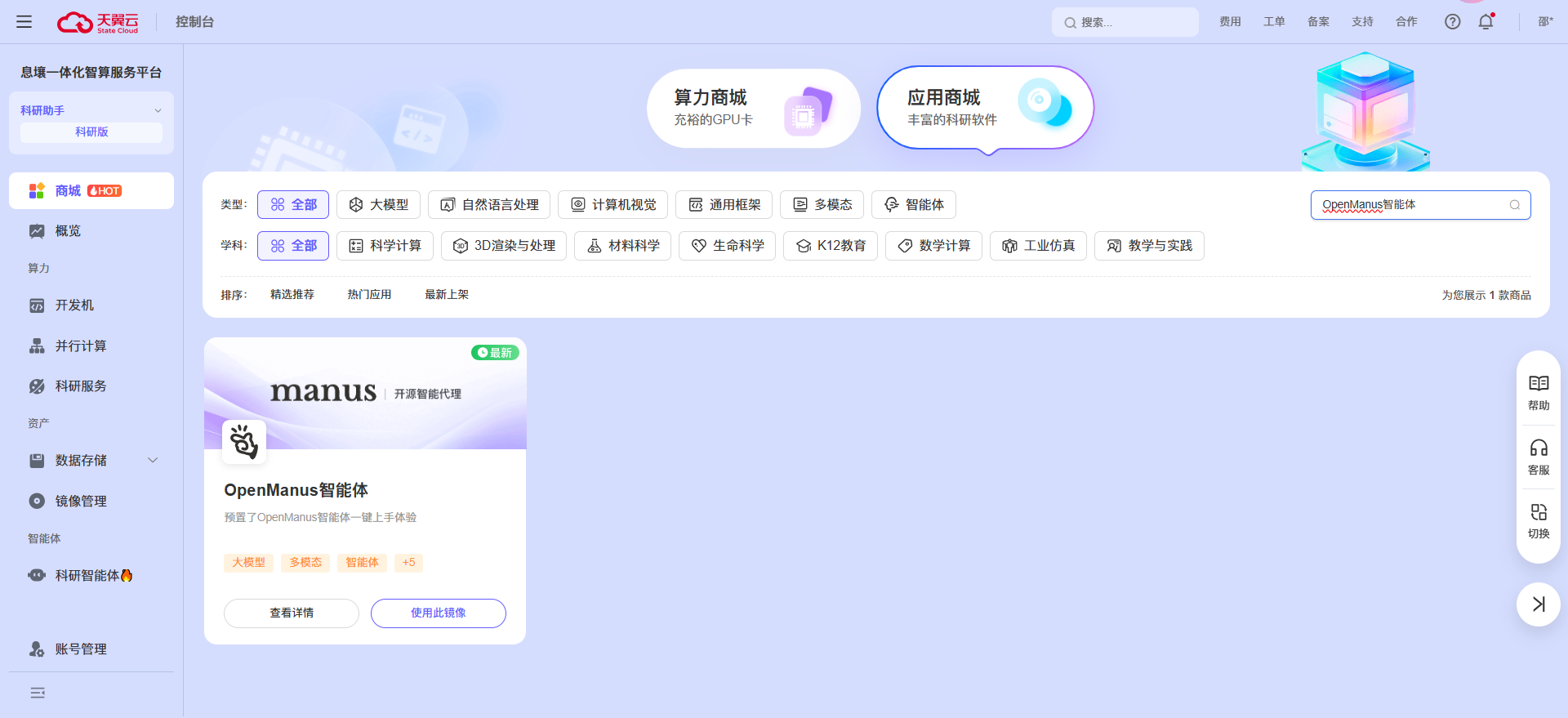Filter by type 通用框架
The width and height of the screenshot is (1568, 718).
[x=724, y=205]
